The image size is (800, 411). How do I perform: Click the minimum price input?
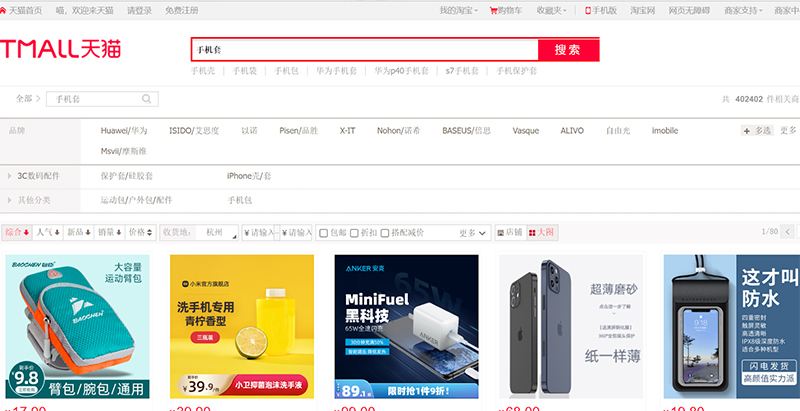click(x=259, y=233)
